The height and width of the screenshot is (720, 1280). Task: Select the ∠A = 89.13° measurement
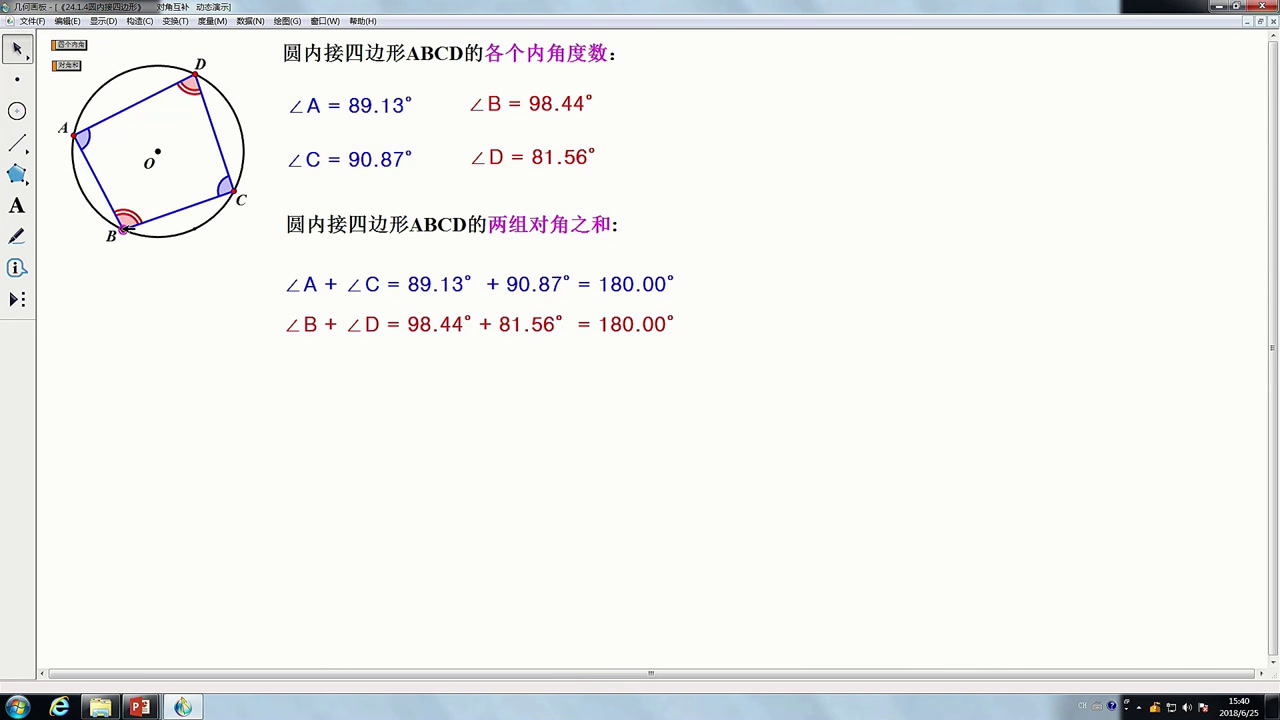(350, 105)
